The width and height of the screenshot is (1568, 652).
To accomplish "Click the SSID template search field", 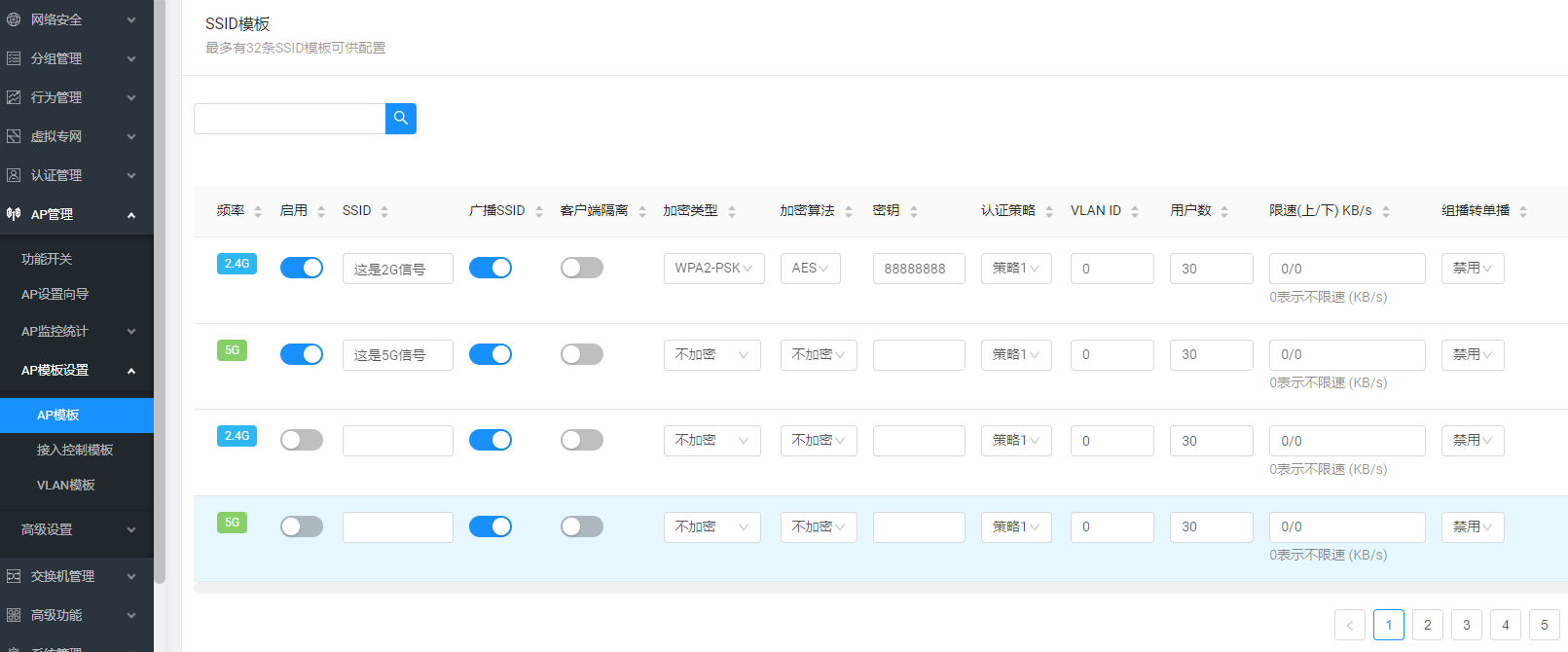I will [290, 119].
